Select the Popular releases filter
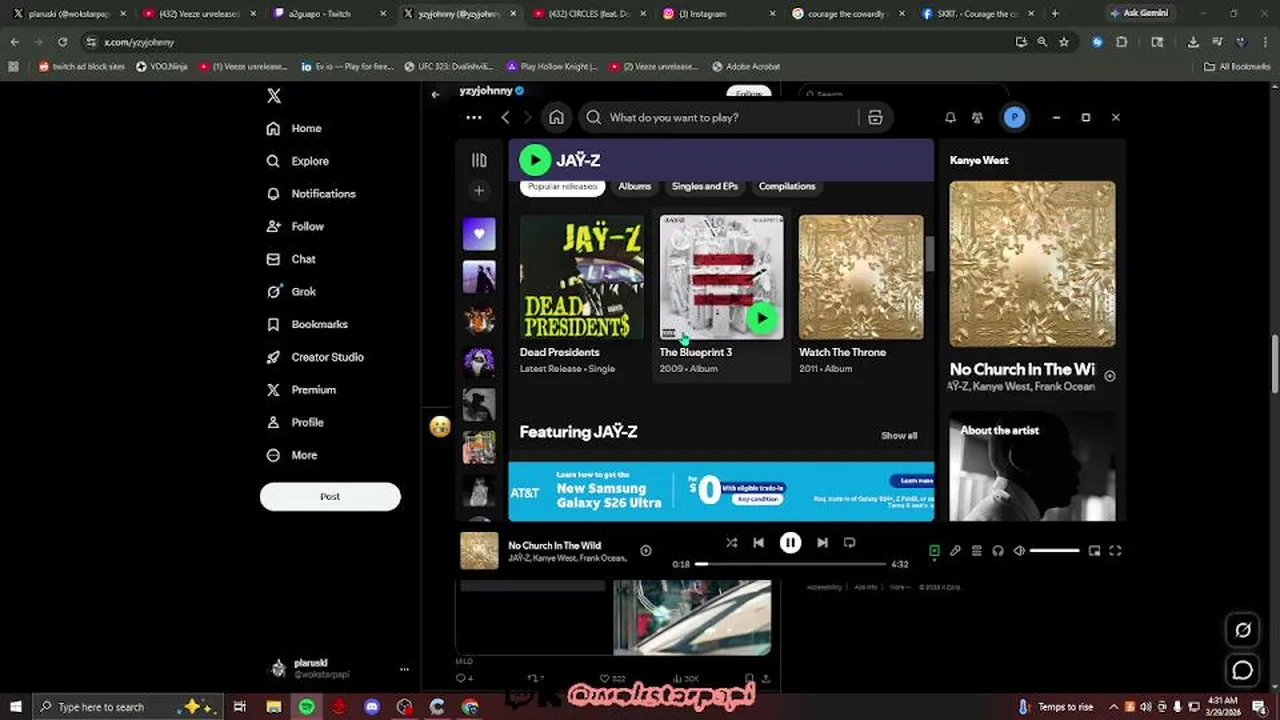Image resolution: width=1280 pixels, height=720 pixels. point(563,187)
